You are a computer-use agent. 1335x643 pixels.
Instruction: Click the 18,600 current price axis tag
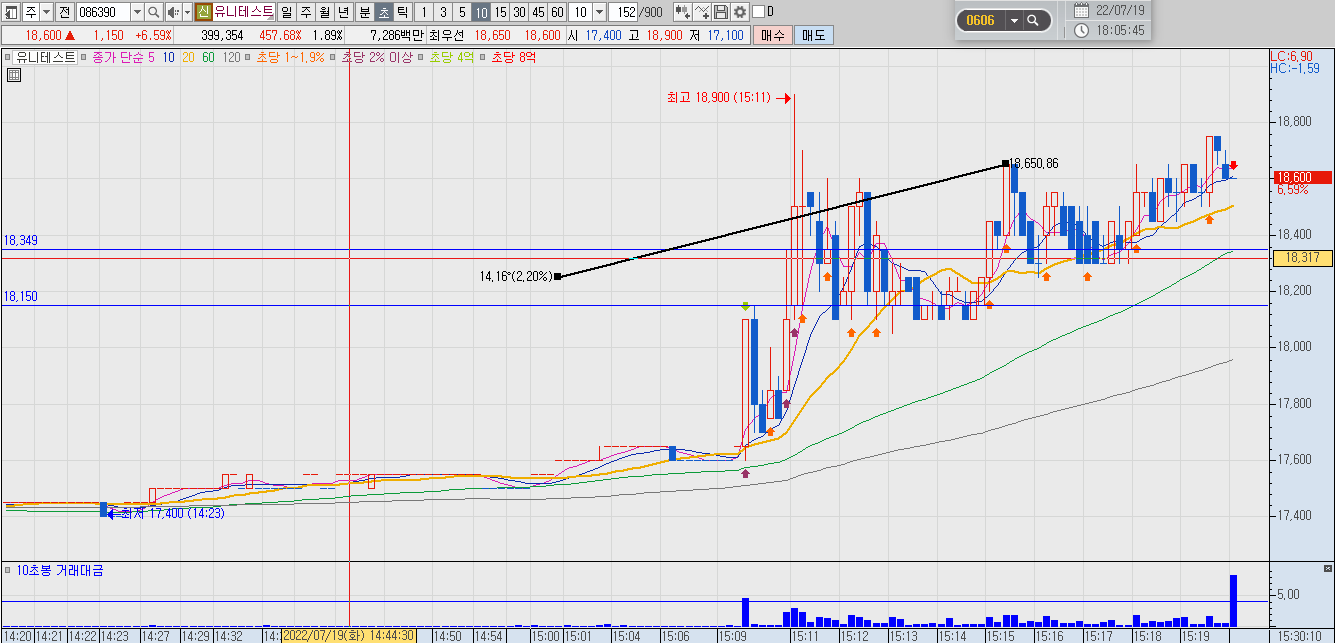point(1300,177)
